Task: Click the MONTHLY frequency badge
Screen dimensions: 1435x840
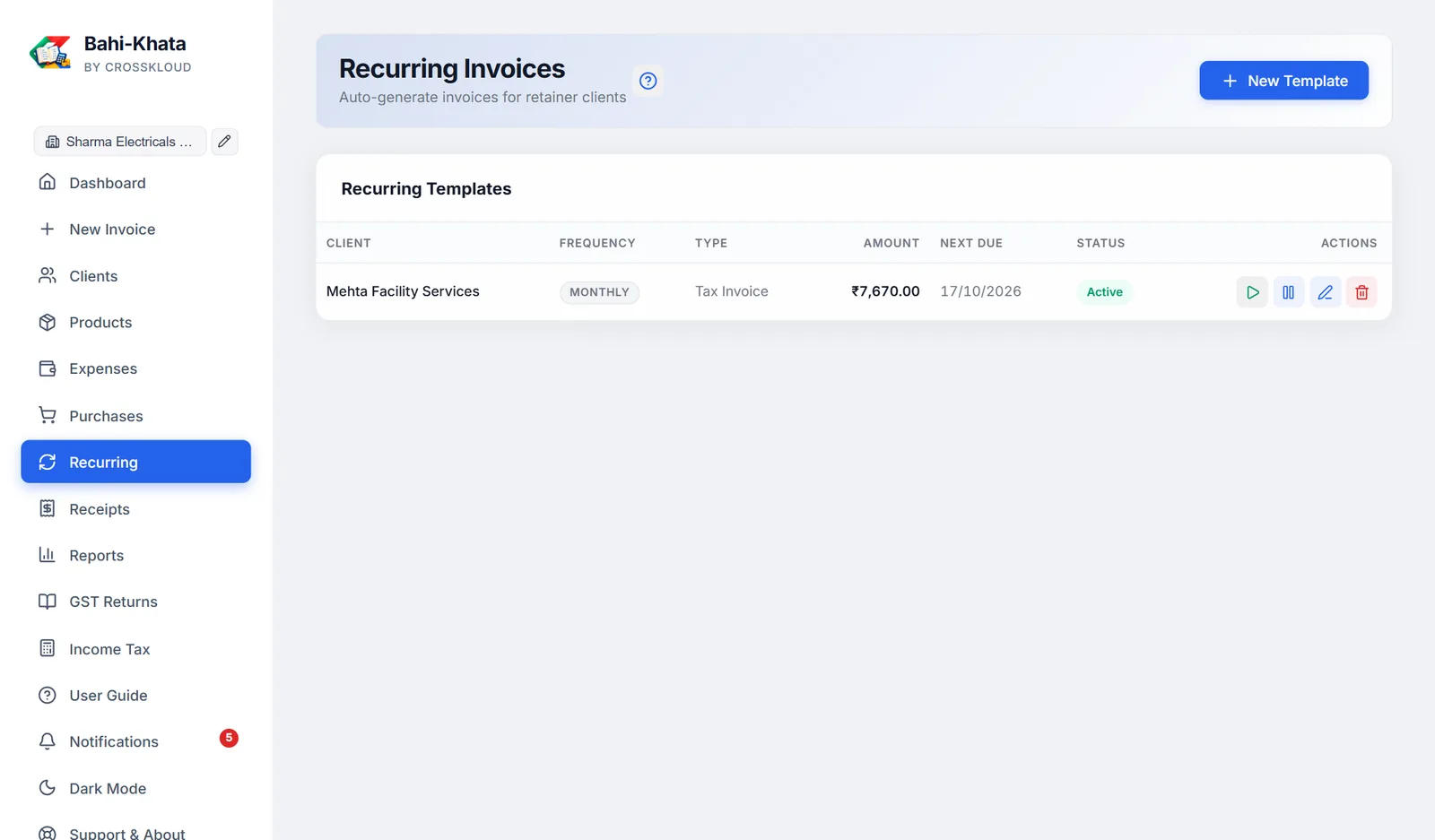Action: 599,292
